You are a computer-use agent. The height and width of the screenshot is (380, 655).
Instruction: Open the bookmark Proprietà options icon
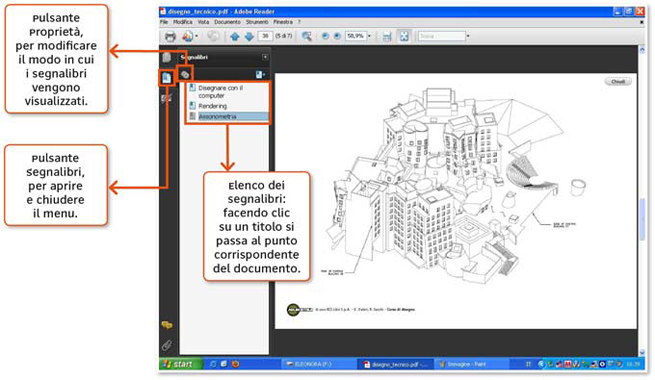click(185, 75)
